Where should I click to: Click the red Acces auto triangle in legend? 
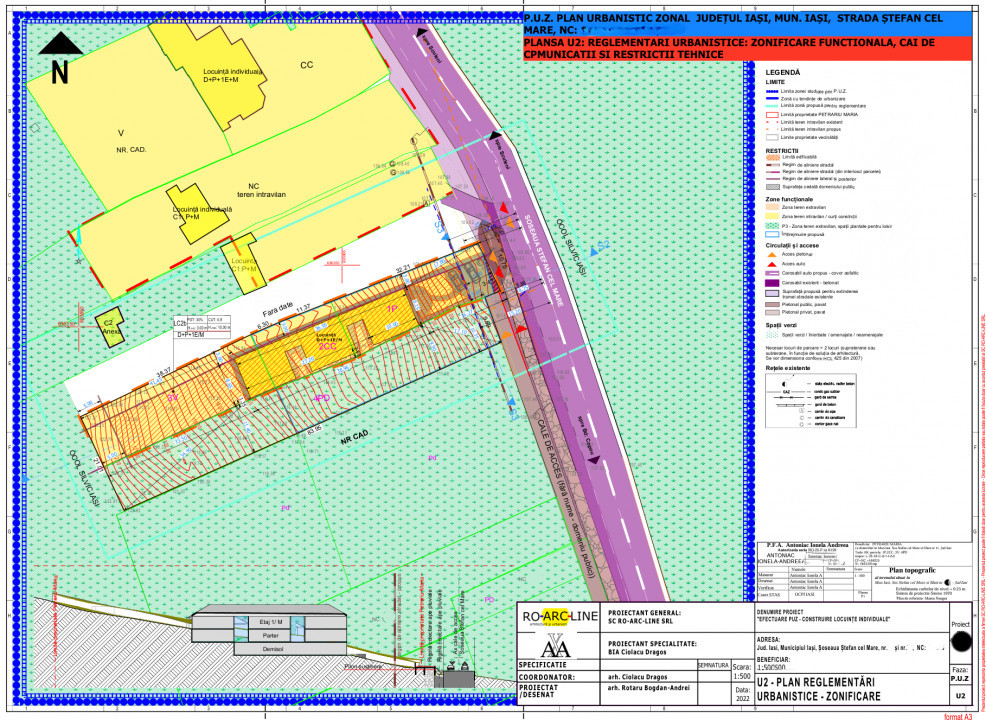pyautogui.click(x=774, y=263)
